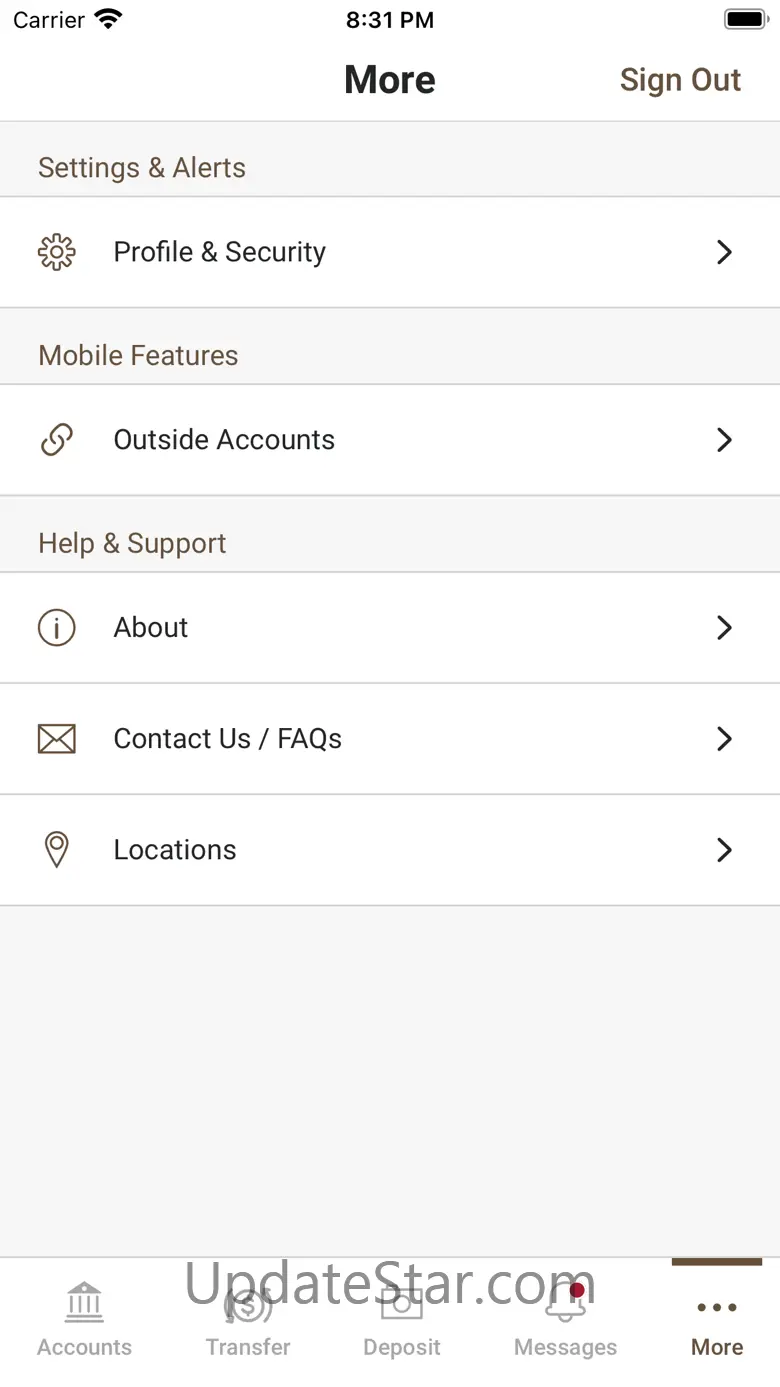Viewport: 780px width, 1387px height.
Task: Open the About chevron arrow
Action: pos(725,628)
